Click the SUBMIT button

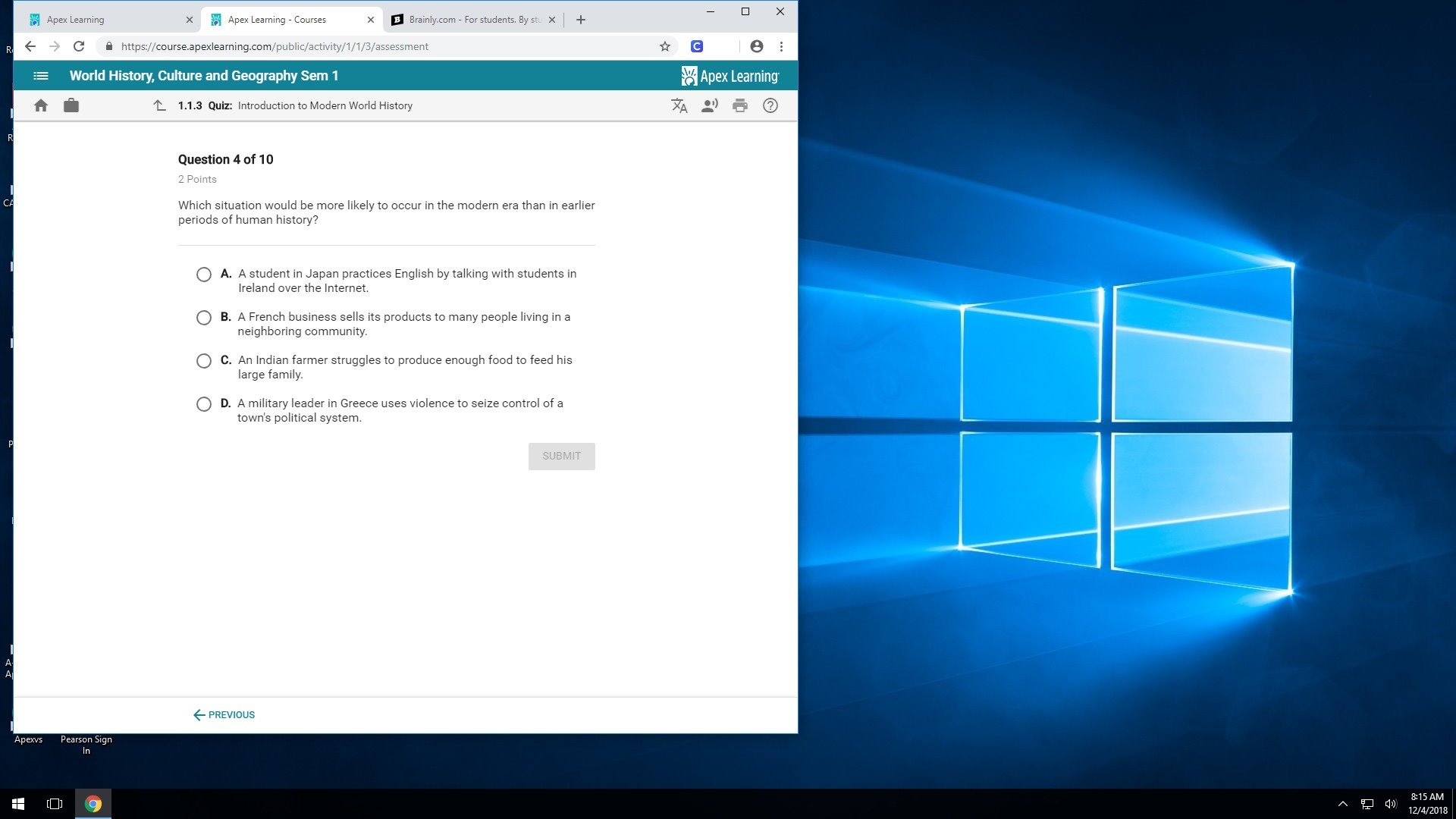[x=561, y=457]
